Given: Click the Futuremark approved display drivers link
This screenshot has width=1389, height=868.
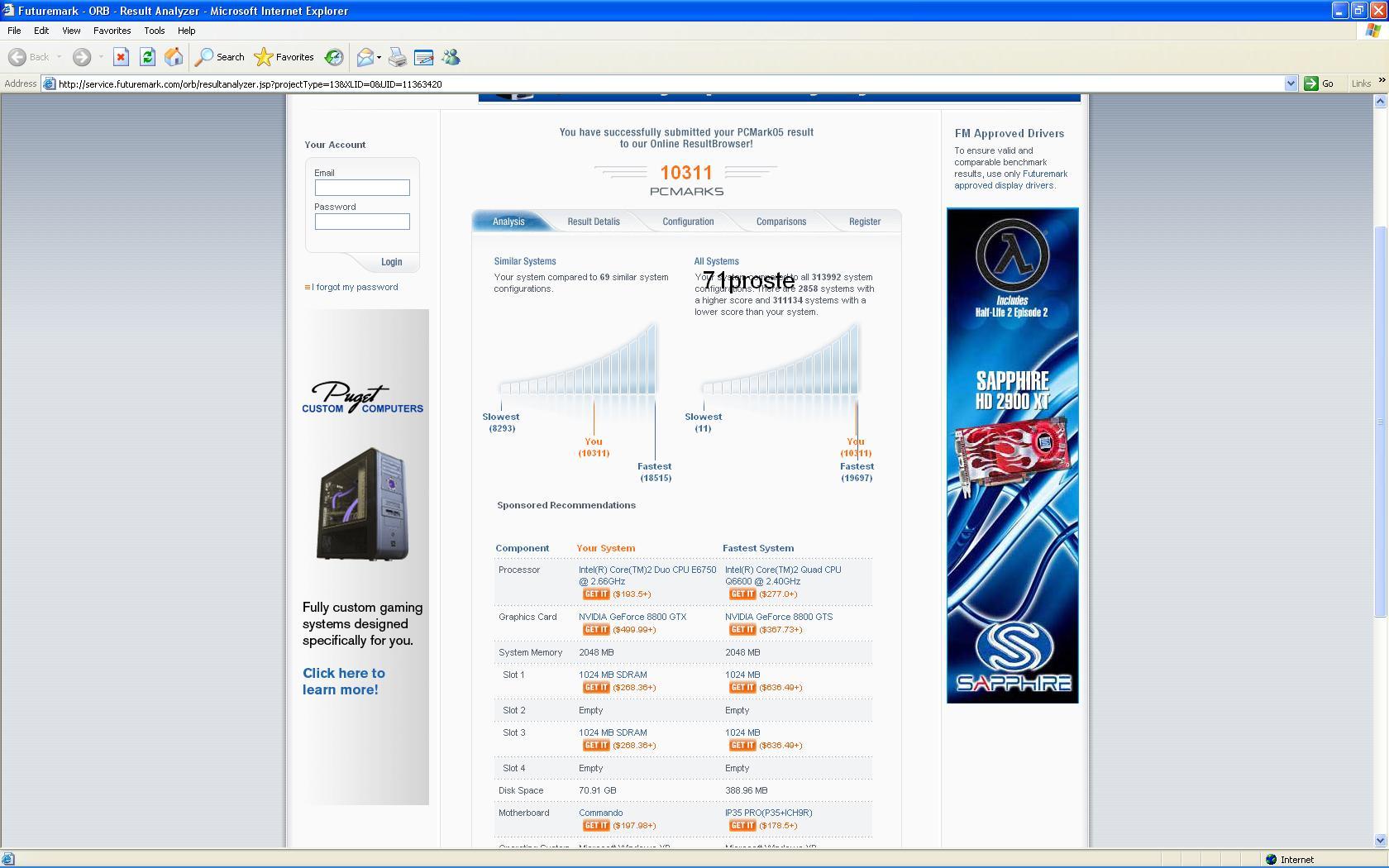Looking at the screenshot, I should [1011, 179].
